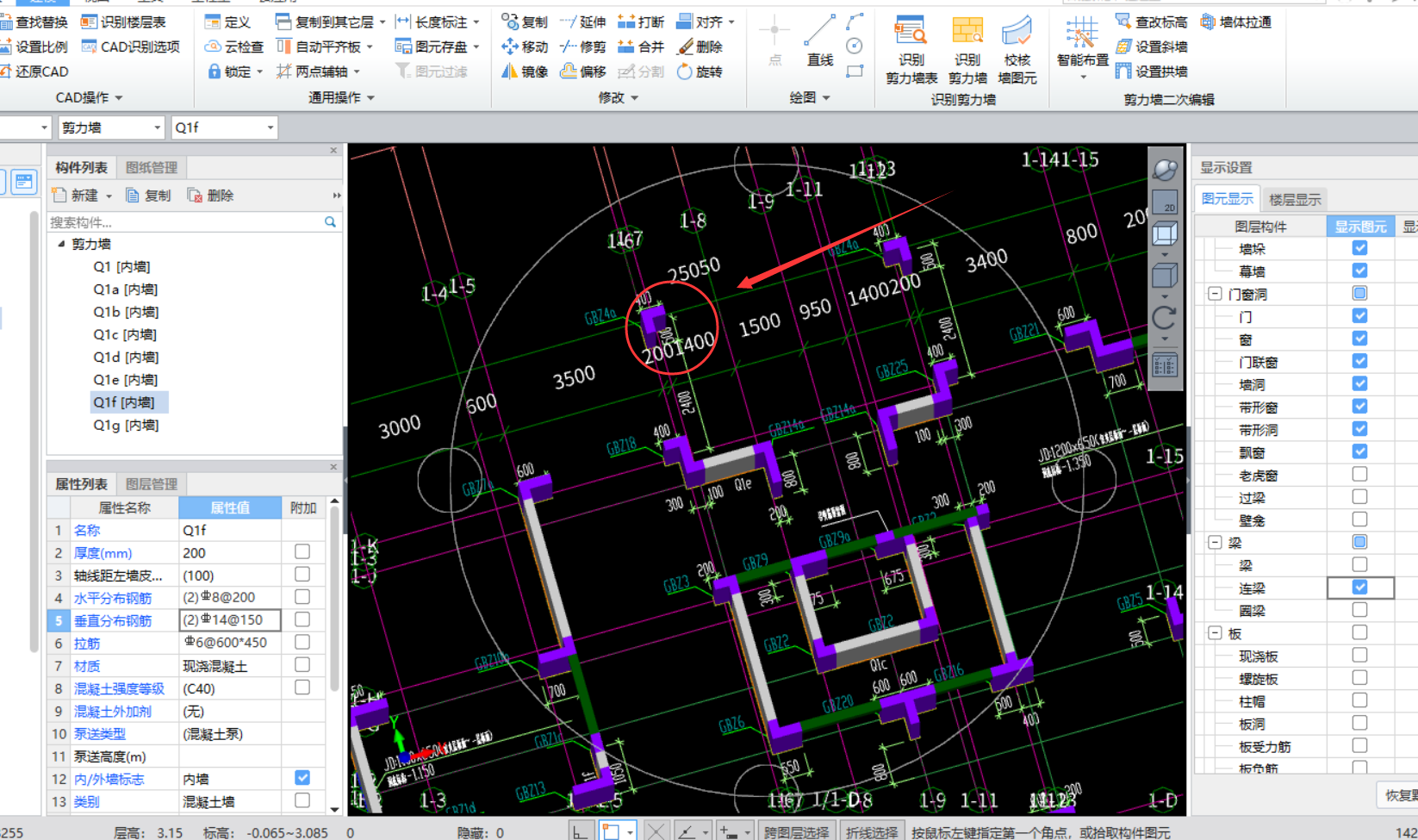Screen dimensions: 1418x840
Task: Click search magnifier in 构件列表
Action: [330, 221]
